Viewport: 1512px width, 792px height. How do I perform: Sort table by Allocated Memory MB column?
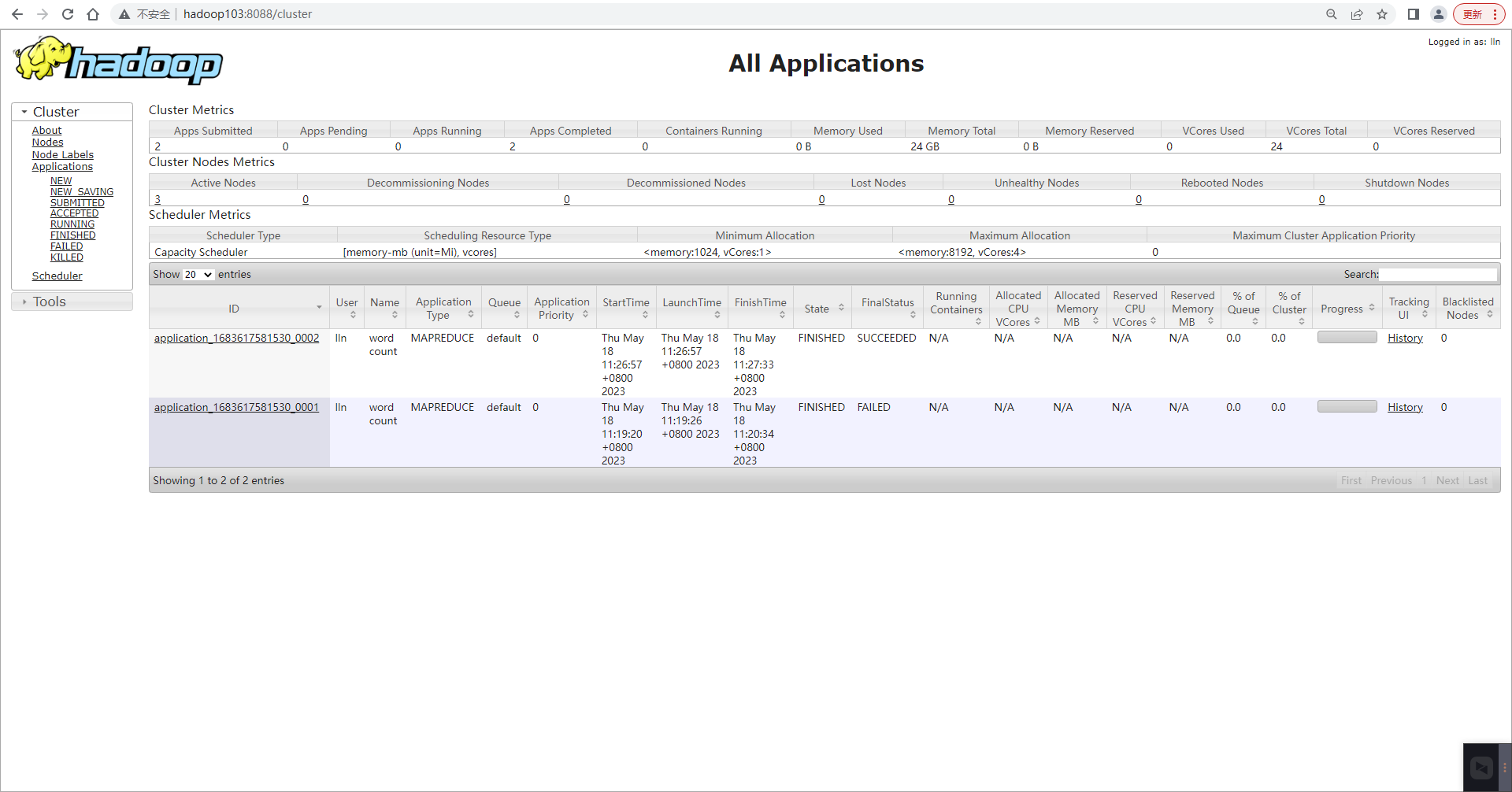pyautogui.click(x=1077, y=309)
